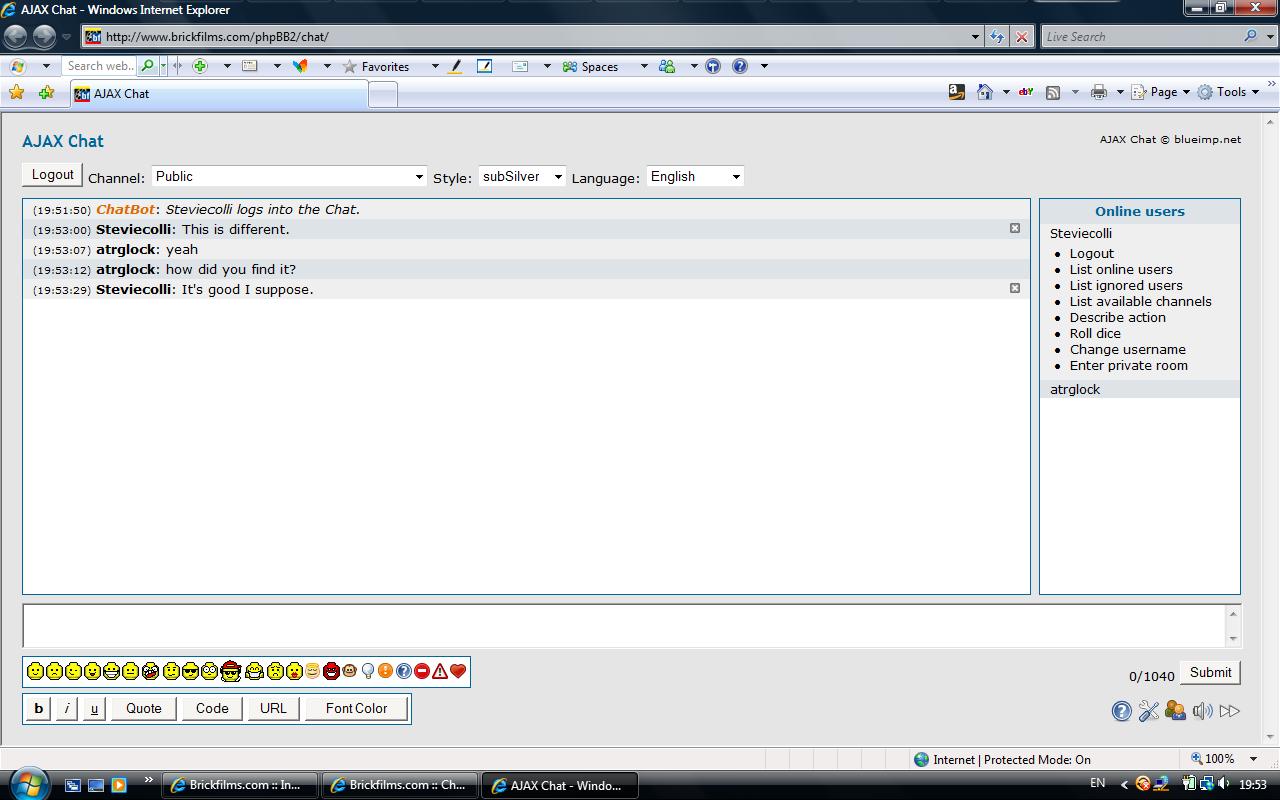
Task: Select List available channels
Action: tap(1141, 301)
